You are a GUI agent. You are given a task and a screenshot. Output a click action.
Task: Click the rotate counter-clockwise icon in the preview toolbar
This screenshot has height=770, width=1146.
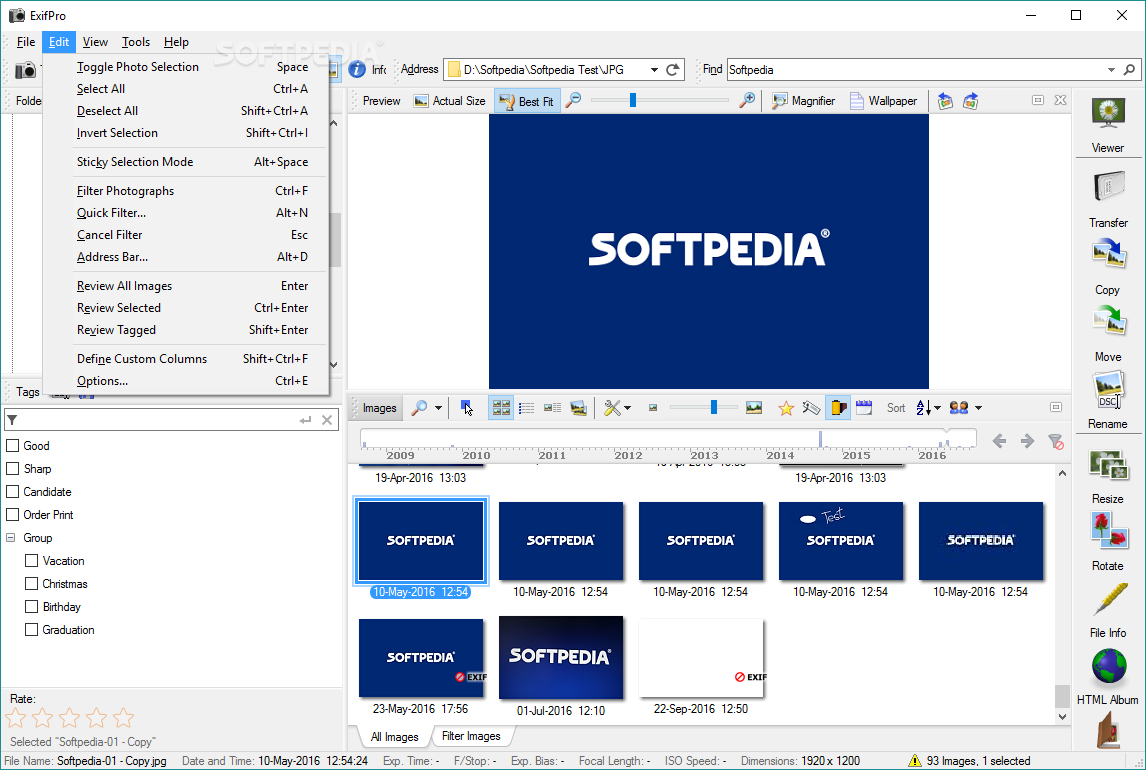tap(945, 101)
